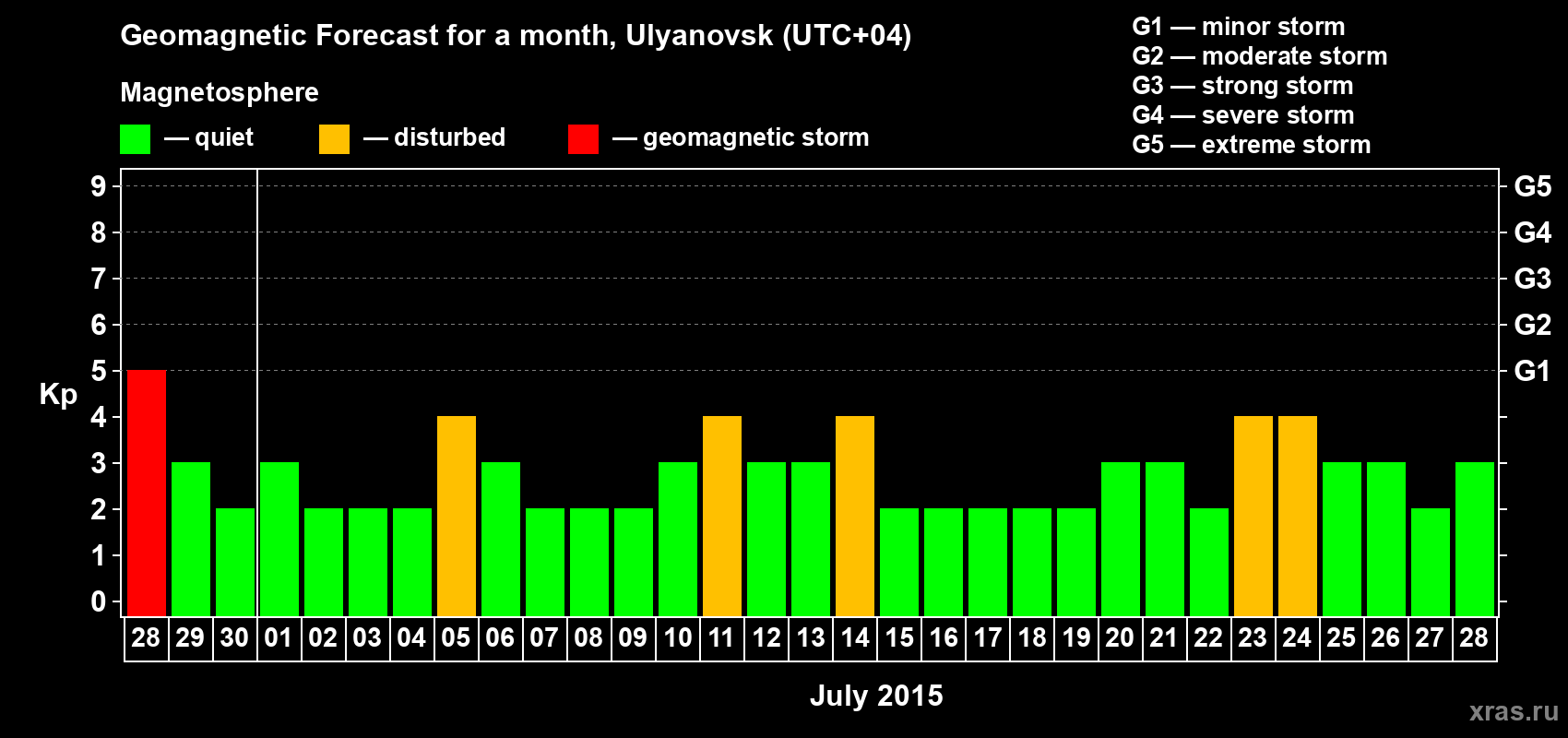Click the date label 08 on the axis
Viewport: 1568px width, 738px height.
point(588,637)
